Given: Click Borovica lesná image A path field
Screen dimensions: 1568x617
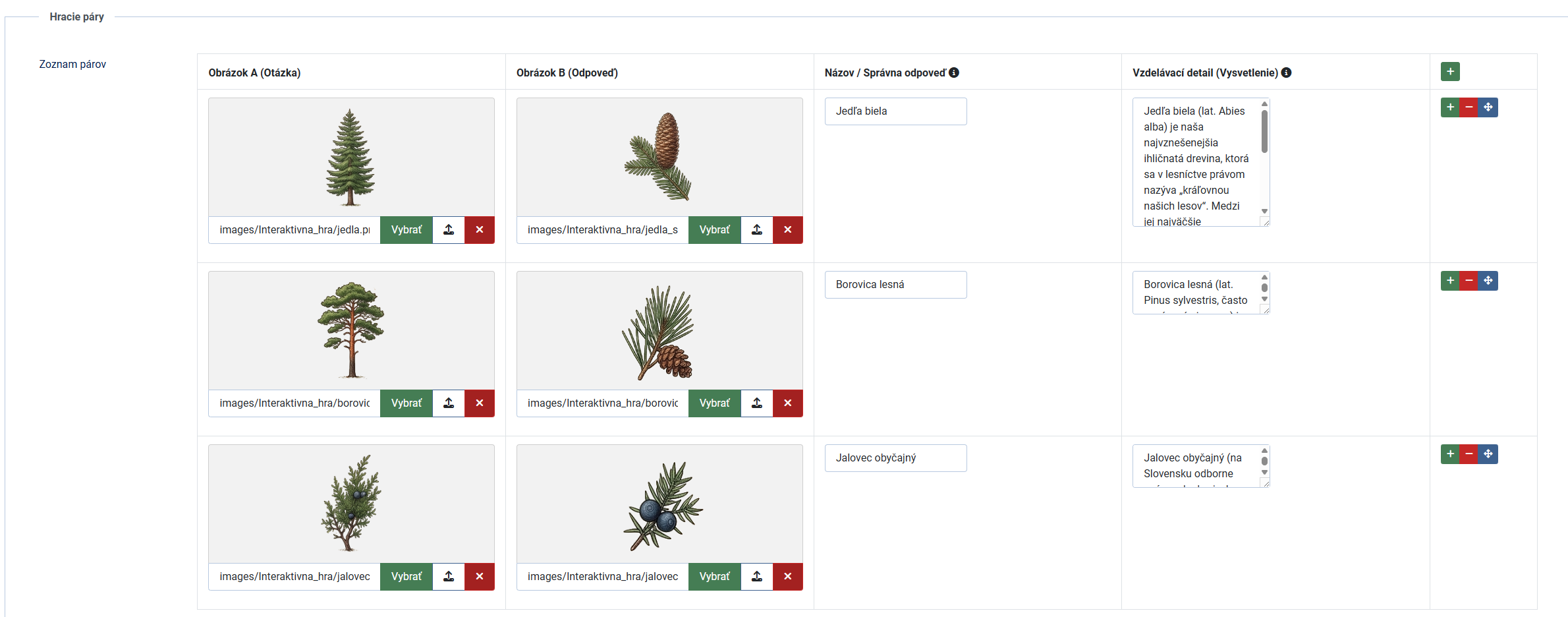Looking at the screenshot, I should [x=294, y=403].
